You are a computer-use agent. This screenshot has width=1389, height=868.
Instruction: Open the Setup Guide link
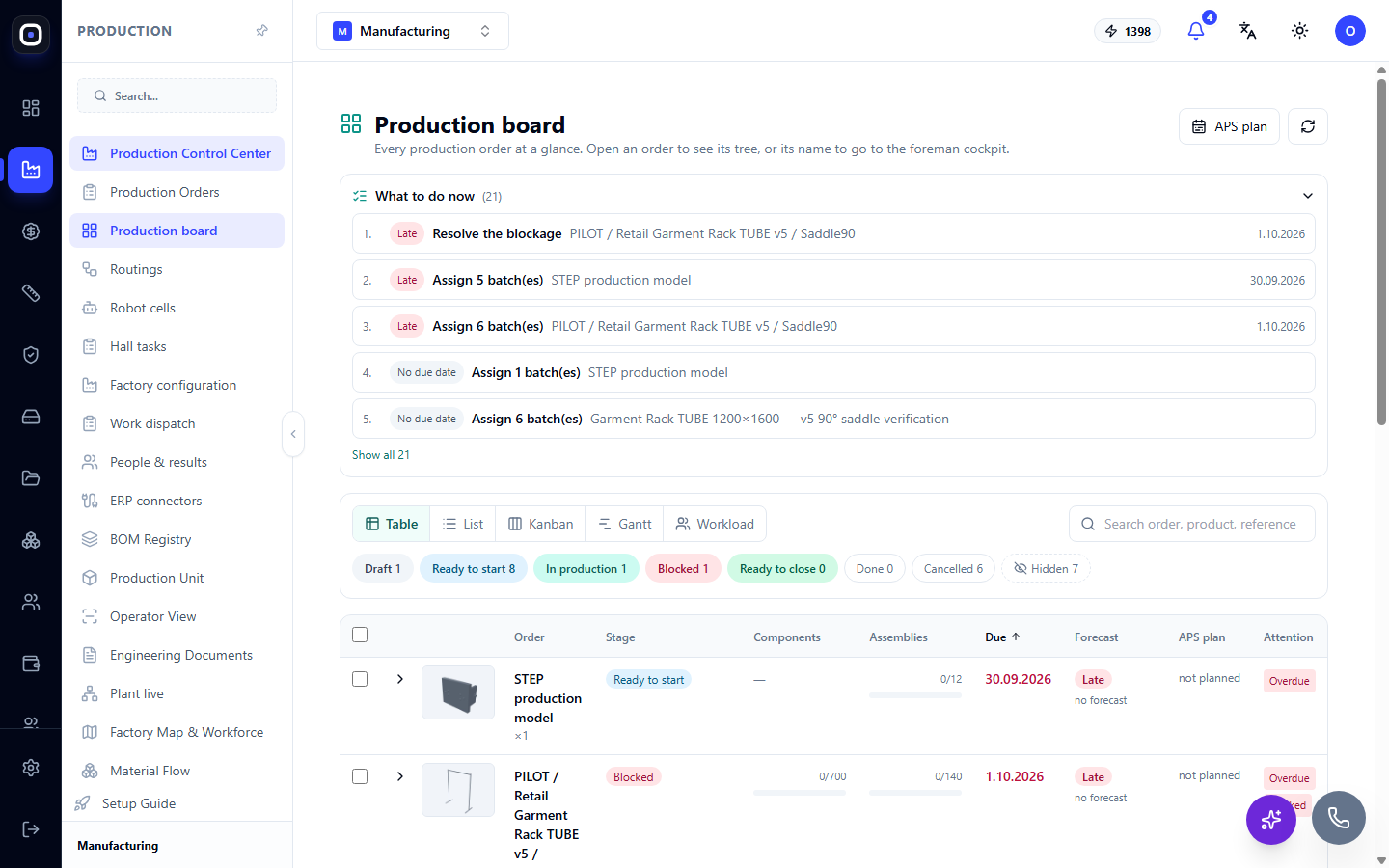click(139, 803)
